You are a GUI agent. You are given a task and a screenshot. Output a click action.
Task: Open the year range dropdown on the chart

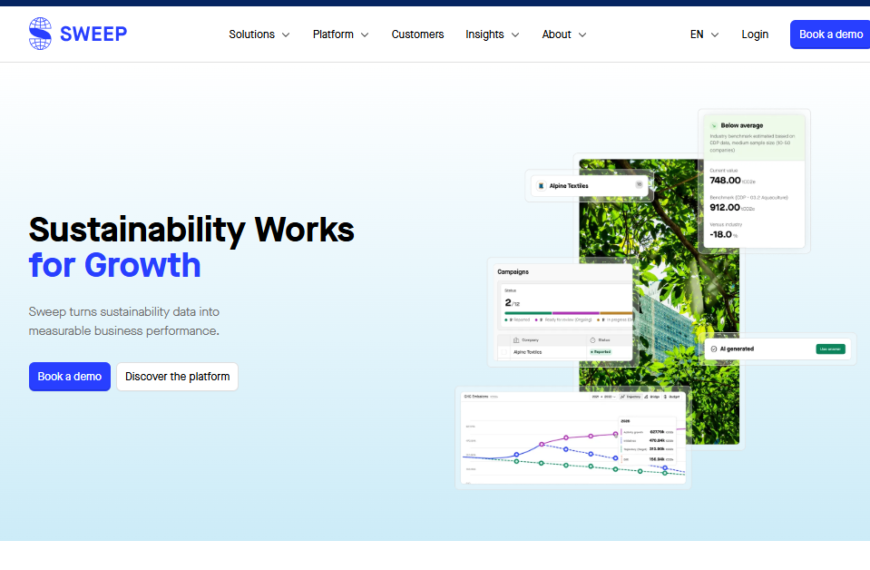coord(603,397)
